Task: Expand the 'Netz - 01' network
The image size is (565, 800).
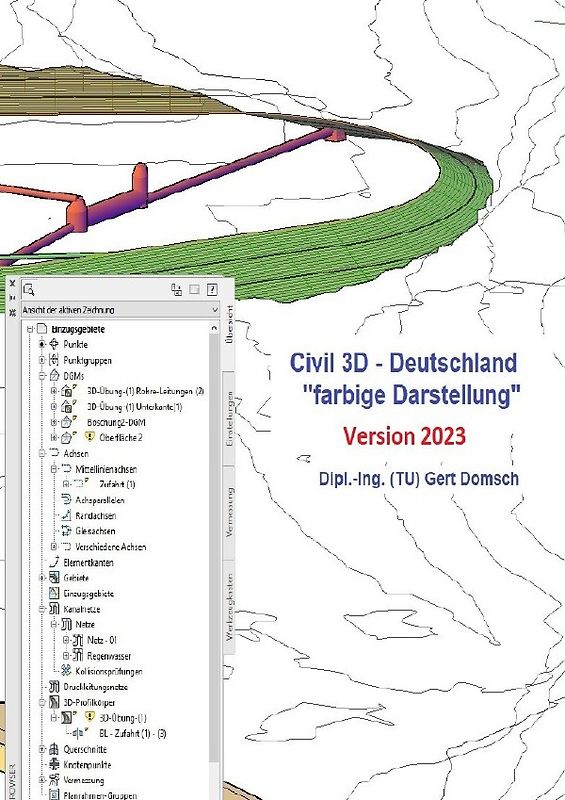Action: point(66,640)
